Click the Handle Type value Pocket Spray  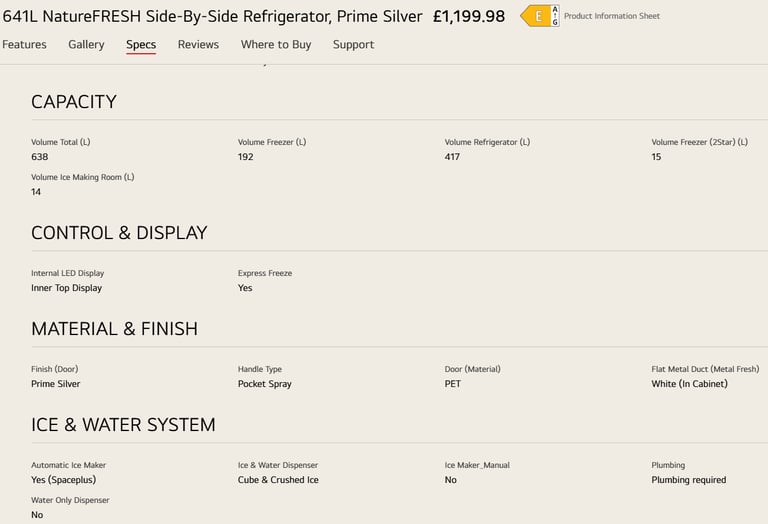264,384
